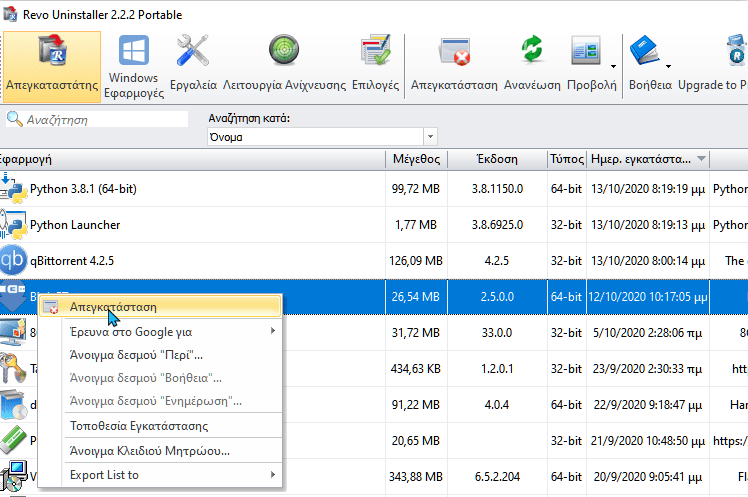Screen dimensions: 748x497
Task: Click the 5/10/2020 2:28:06 πμ date cell
Action: pos(647,332)
